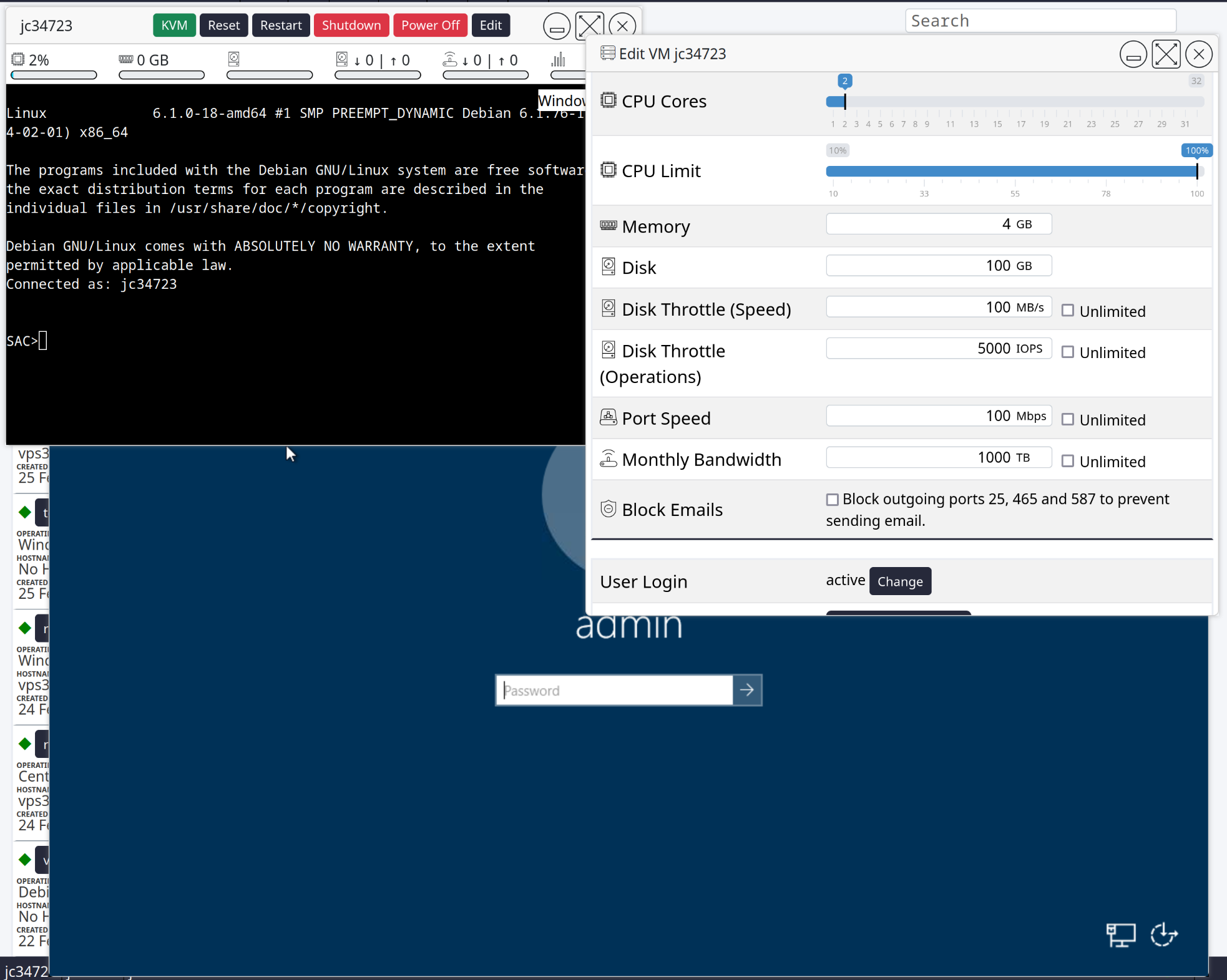Viewport: 1227px width, 980px height.
Task: Click the disk usage icon in jc34723 stats bar
Action: [234, 59]
